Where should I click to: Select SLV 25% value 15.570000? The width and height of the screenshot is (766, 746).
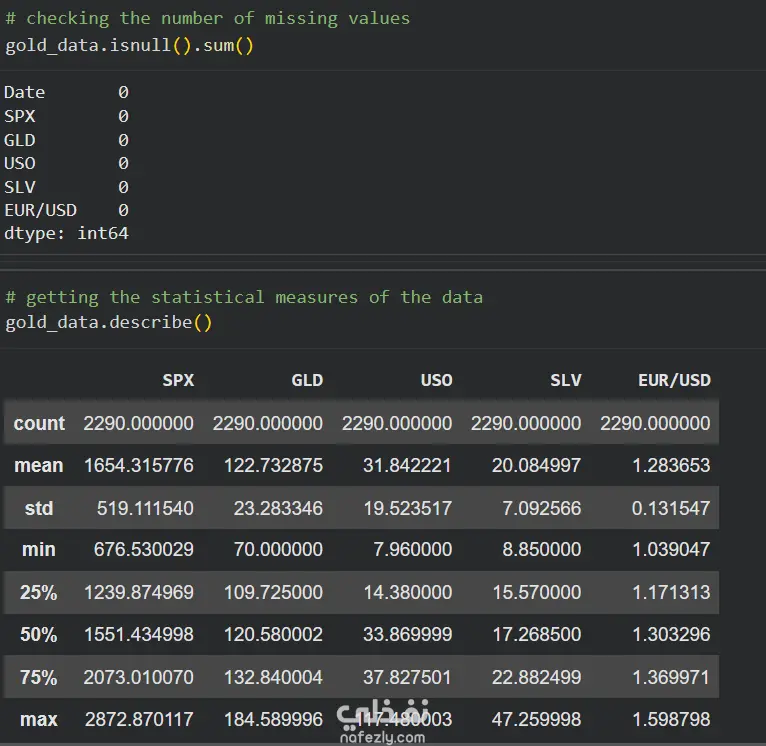click(x=537, y=593)
